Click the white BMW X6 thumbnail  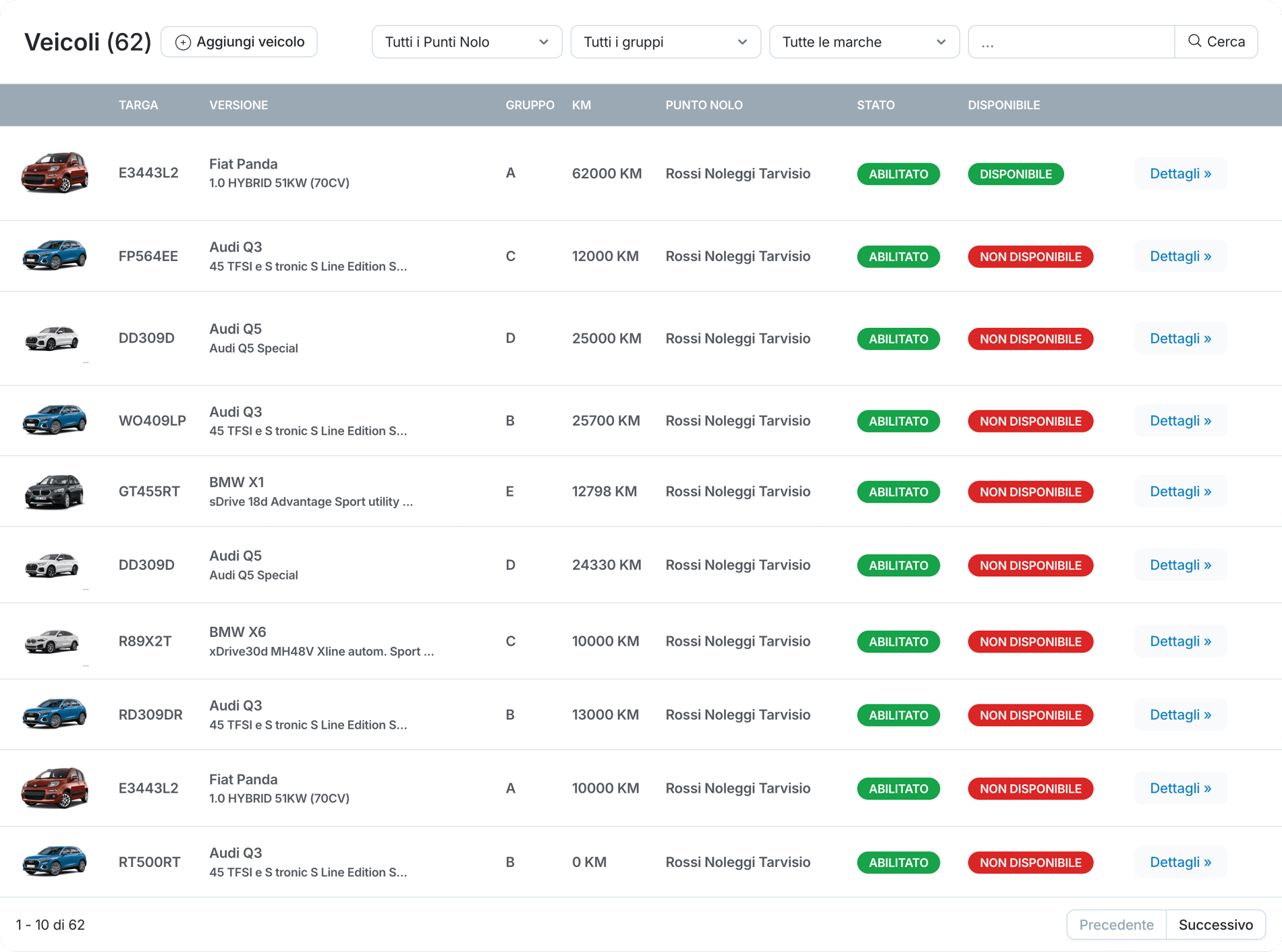53,641
